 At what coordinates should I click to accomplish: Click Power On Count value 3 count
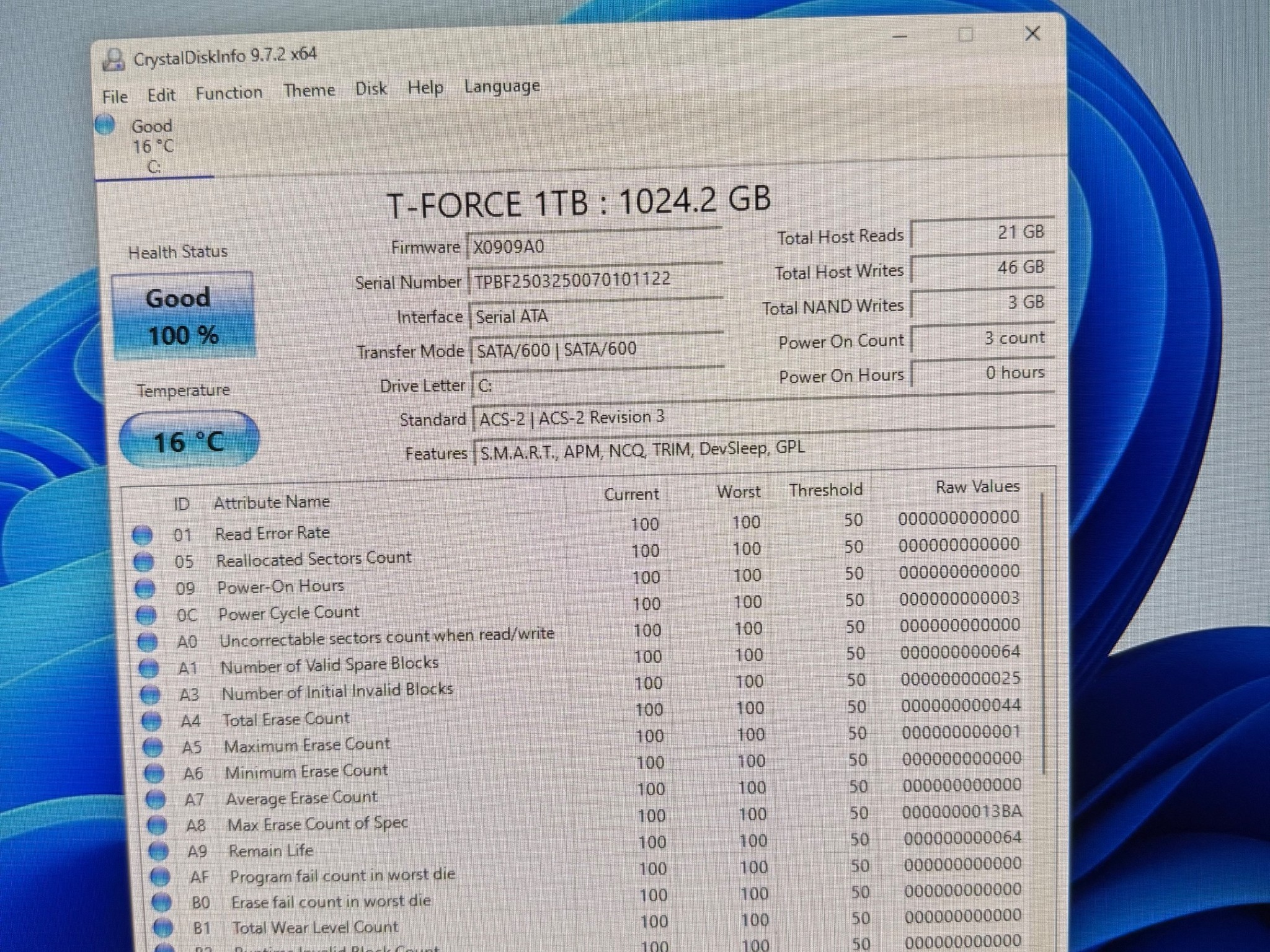[x=983, y=338]
